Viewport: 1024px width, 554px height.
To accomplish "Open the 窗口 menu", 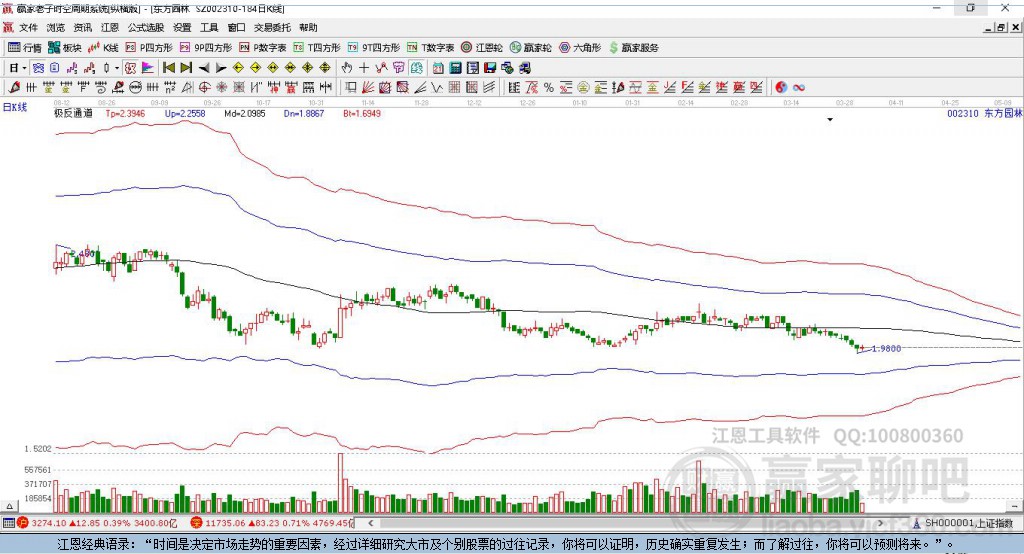I will [x=236, y=27].
